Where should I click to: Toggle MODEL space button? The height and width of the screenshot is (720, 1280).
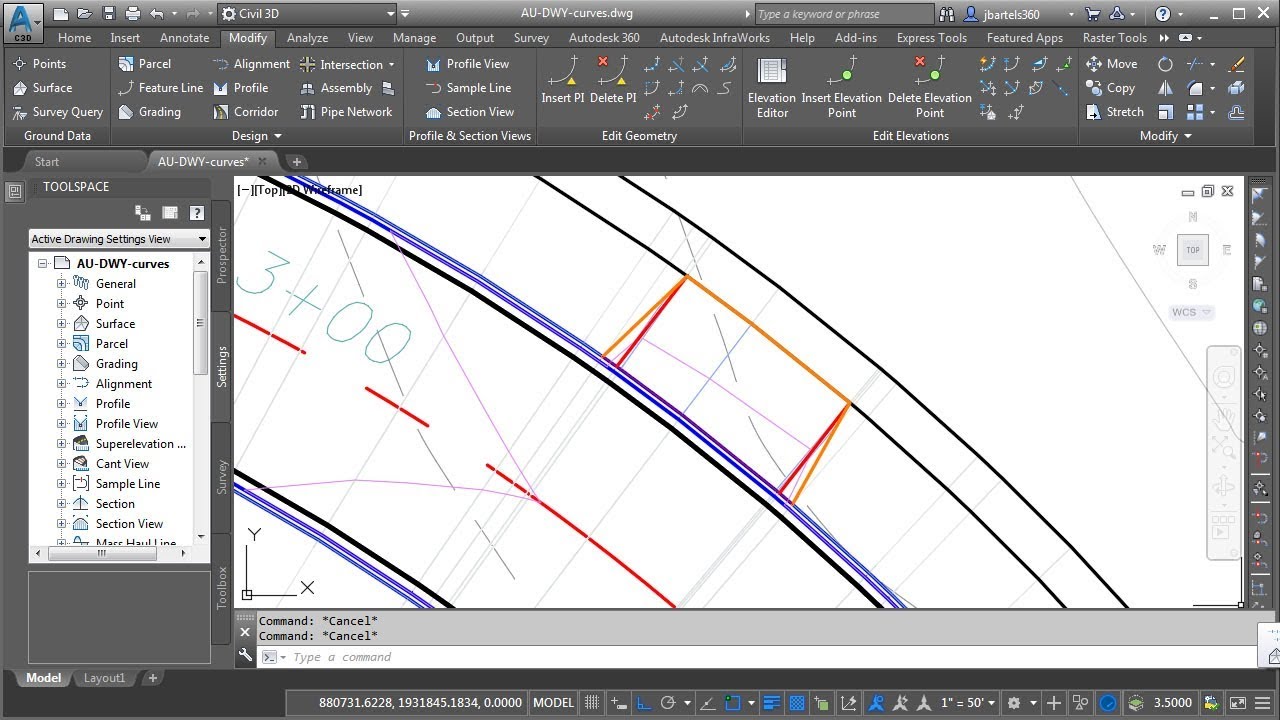[x=553, y=703]
